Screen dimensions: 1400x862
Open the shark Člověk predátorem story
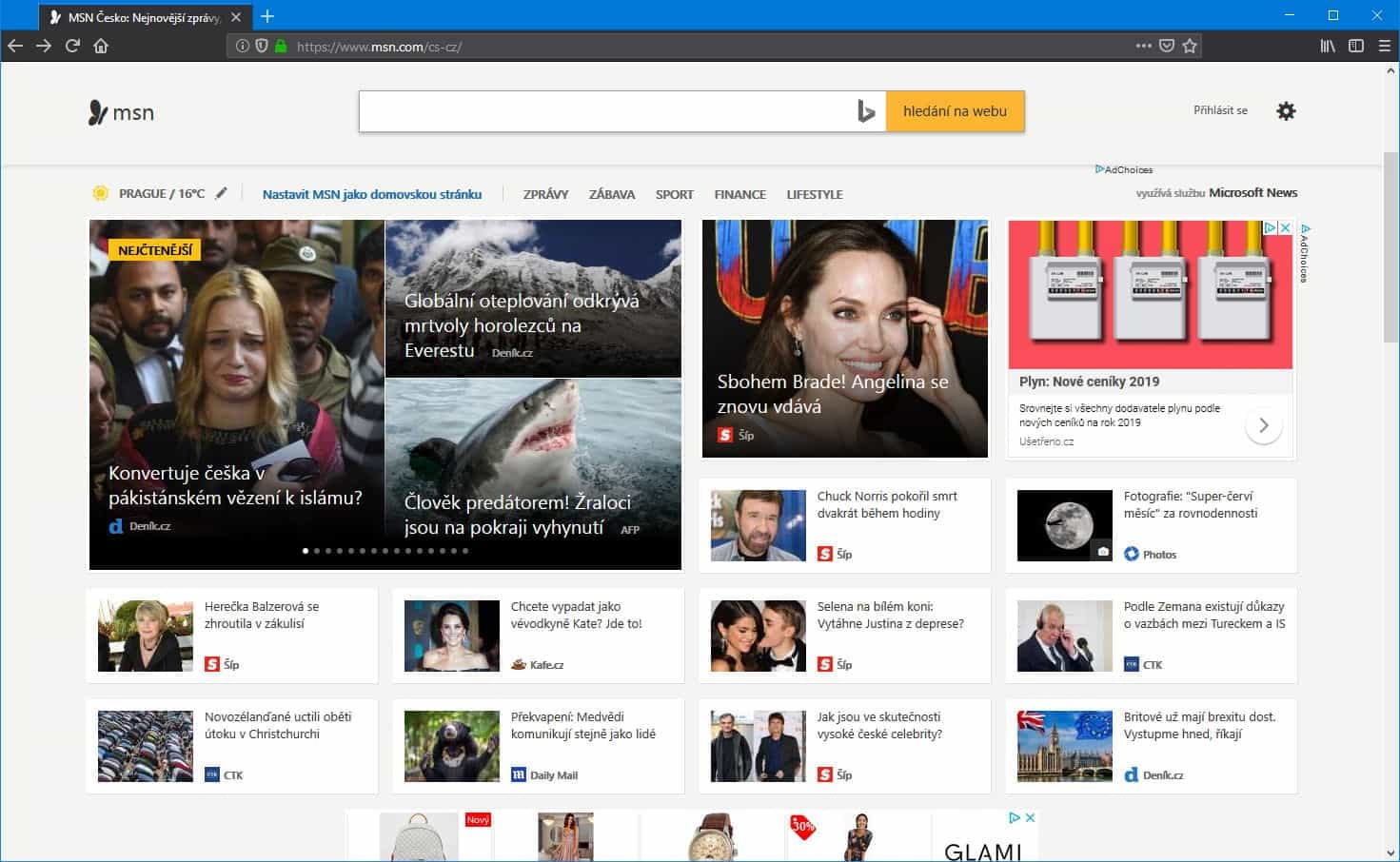pos(533,475)
